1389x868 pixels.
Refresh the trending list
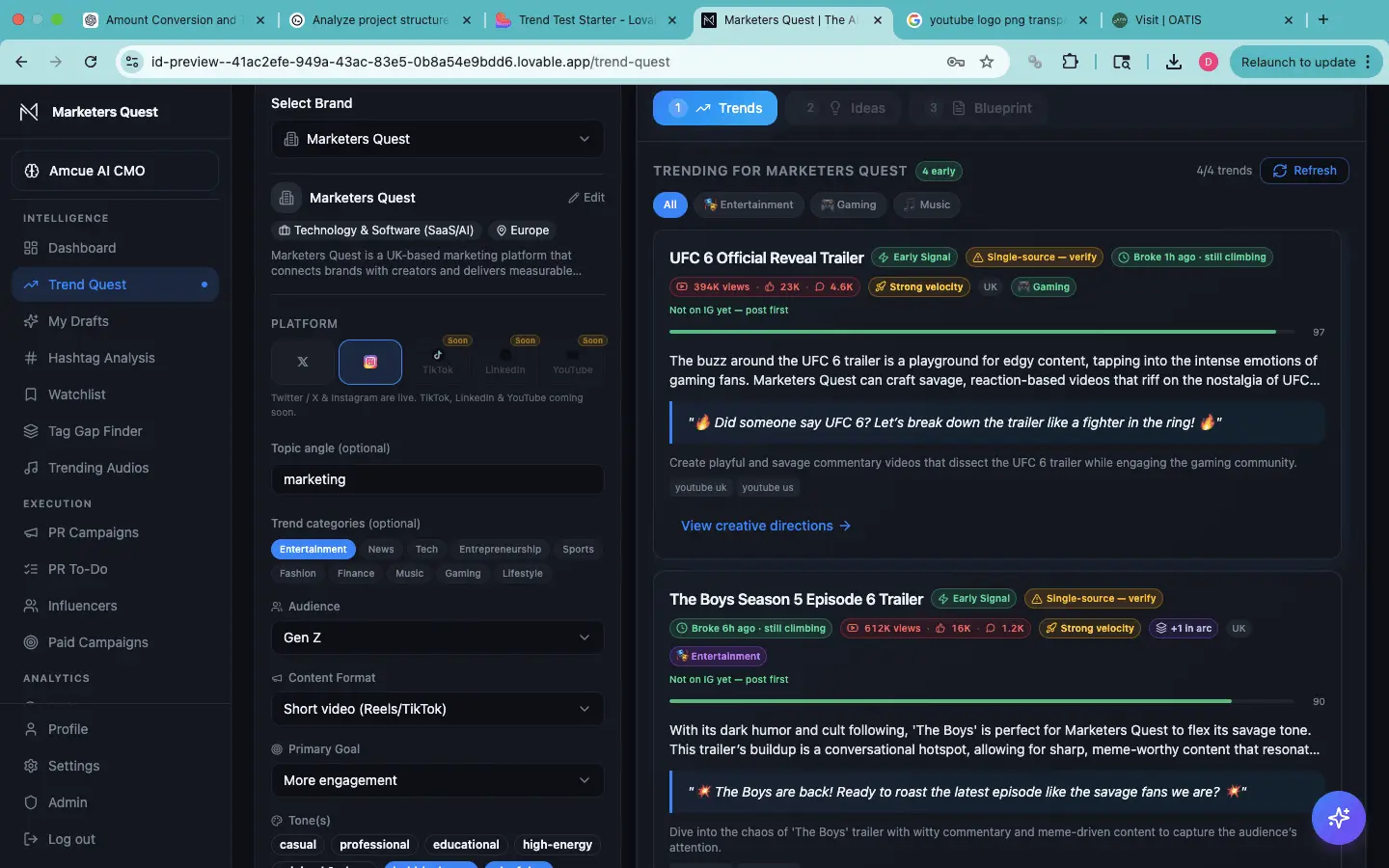(1304, 171)
